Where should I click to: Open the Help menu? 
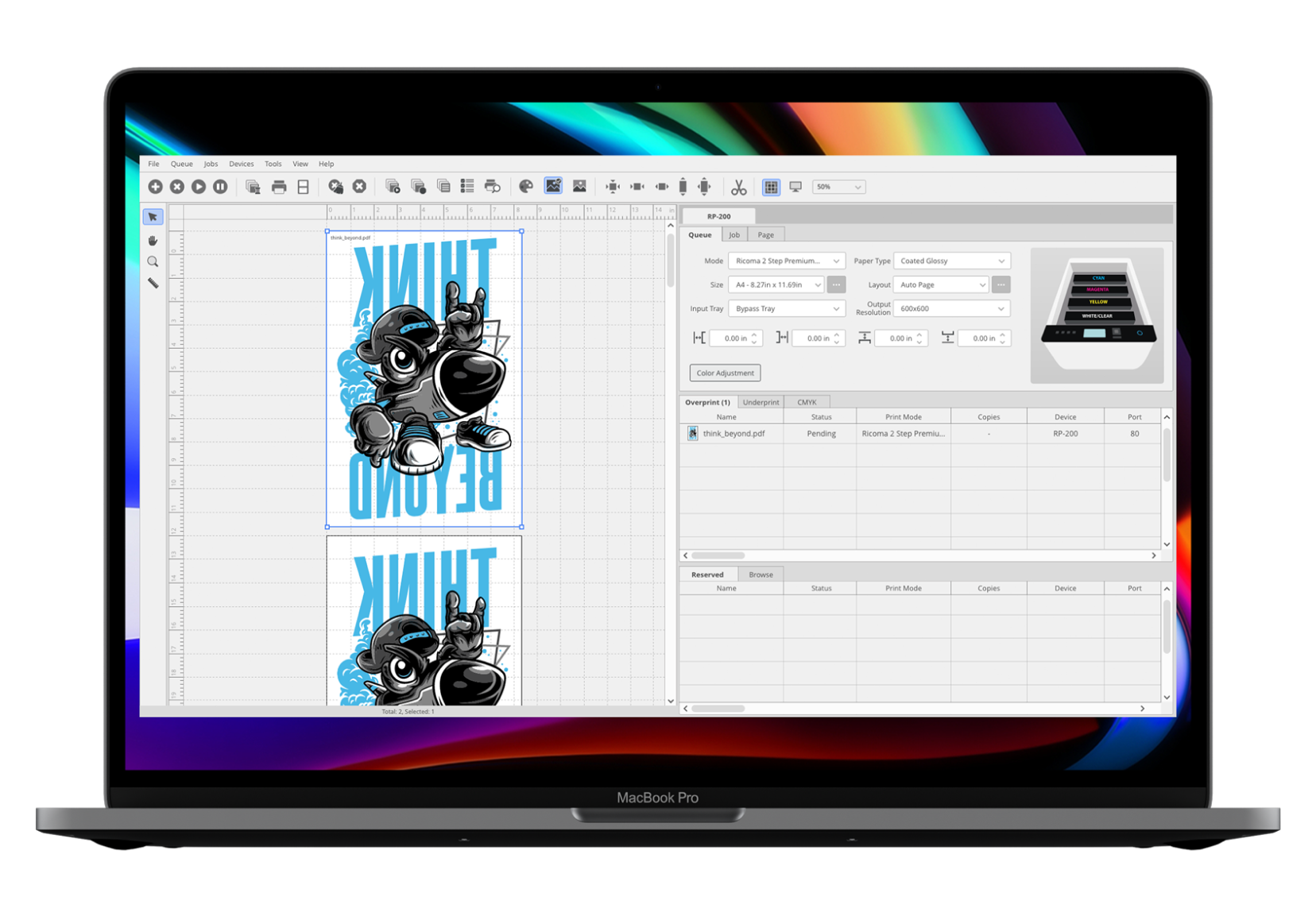click(x=326, y=164)
